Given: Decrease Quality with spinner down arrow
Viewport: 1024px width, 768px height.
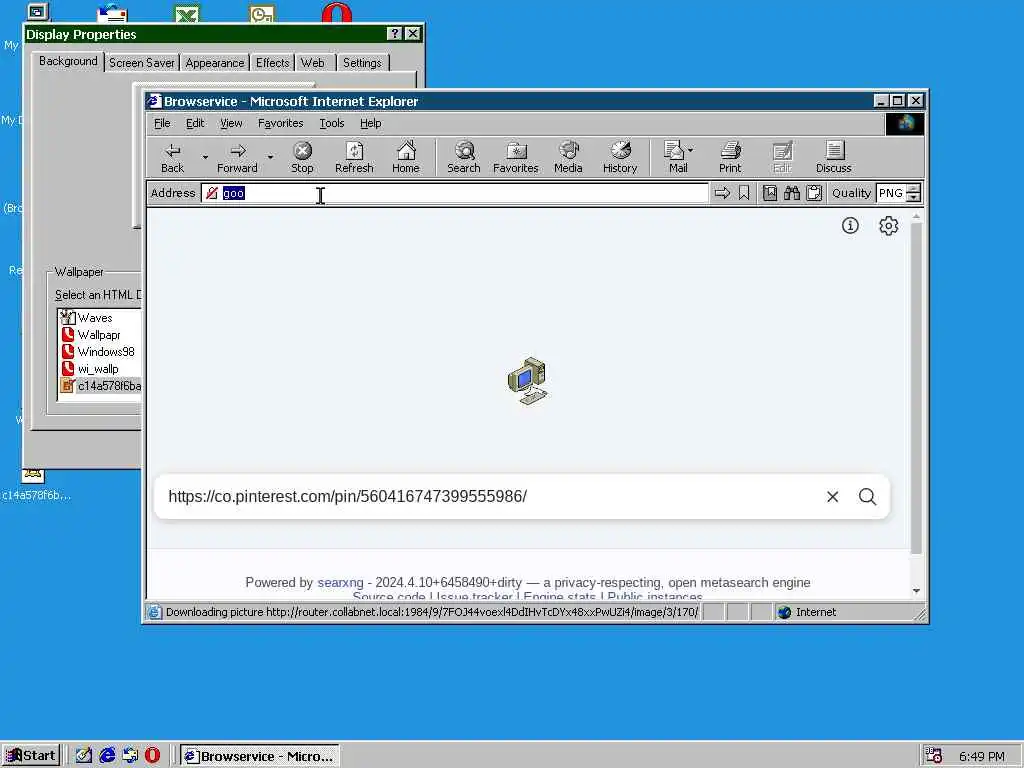Looking at the screenshot, I should (914, 197).
